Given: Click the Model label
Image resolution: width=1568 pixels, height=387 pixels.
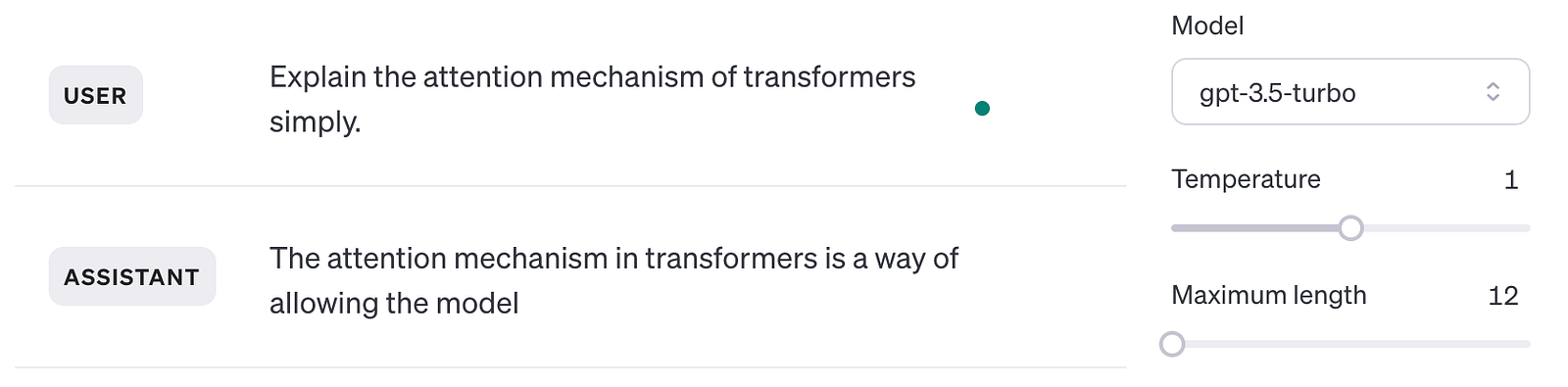Looking at the screenshot, I should click(1207, 25).
